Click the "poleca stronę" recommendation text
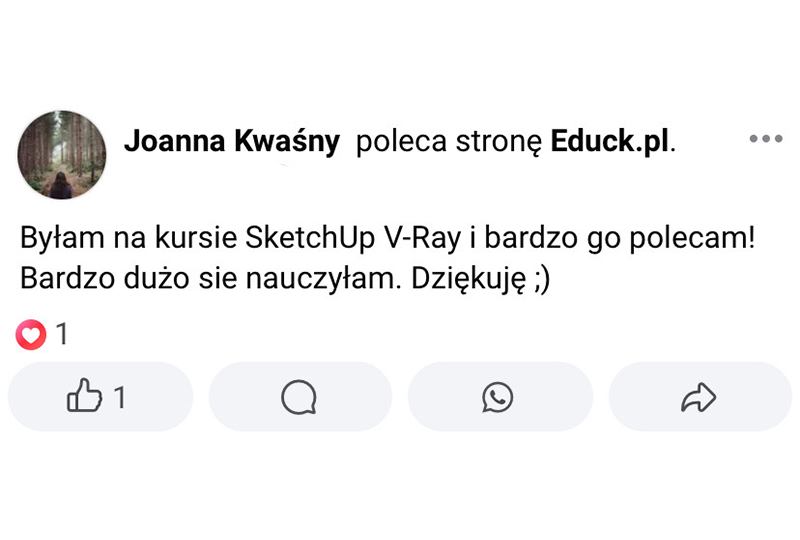This screenshot has height=540, width=800. click(x=448, y=143)
